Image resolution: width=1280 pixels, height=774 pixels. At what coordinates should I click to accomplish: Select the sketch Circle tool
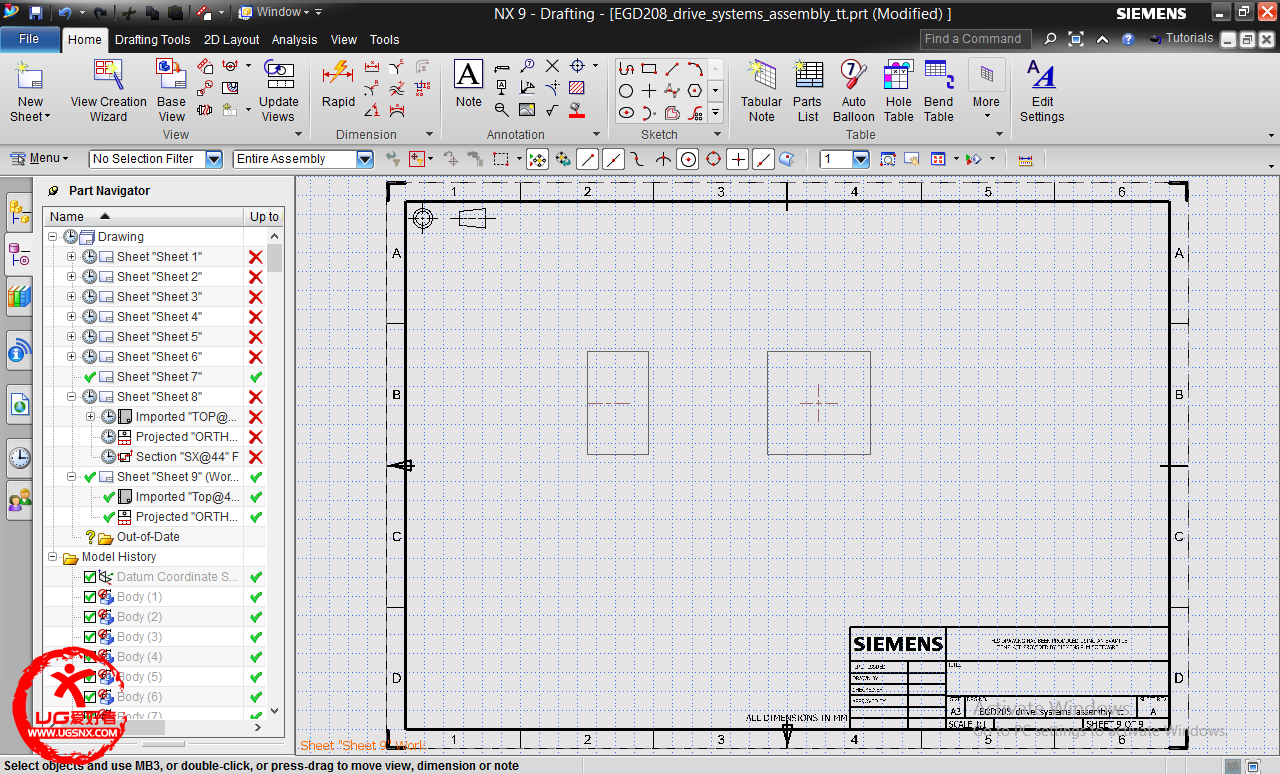click(626, 91)
